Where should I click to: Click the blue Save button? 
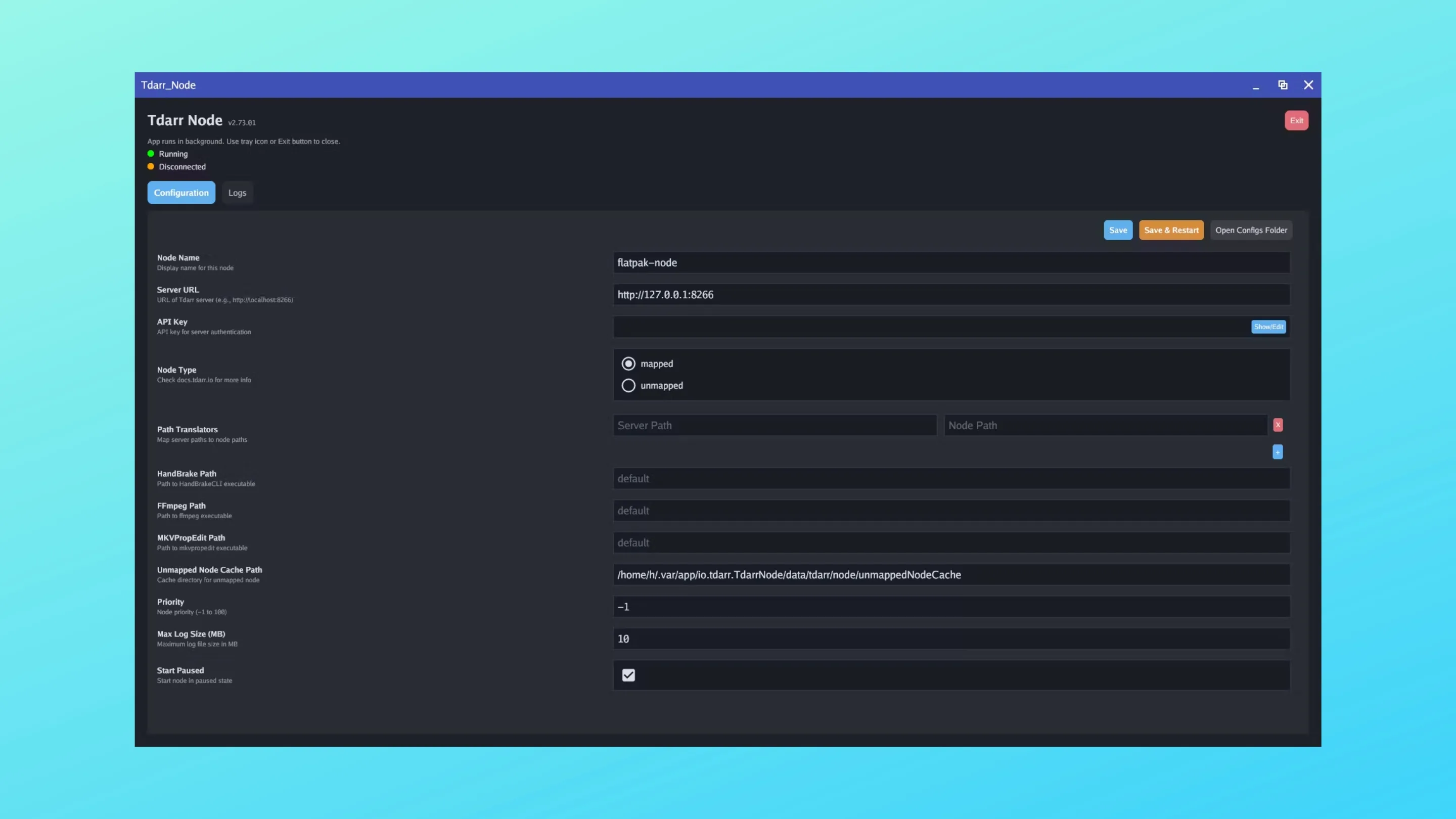(1118, 230)
